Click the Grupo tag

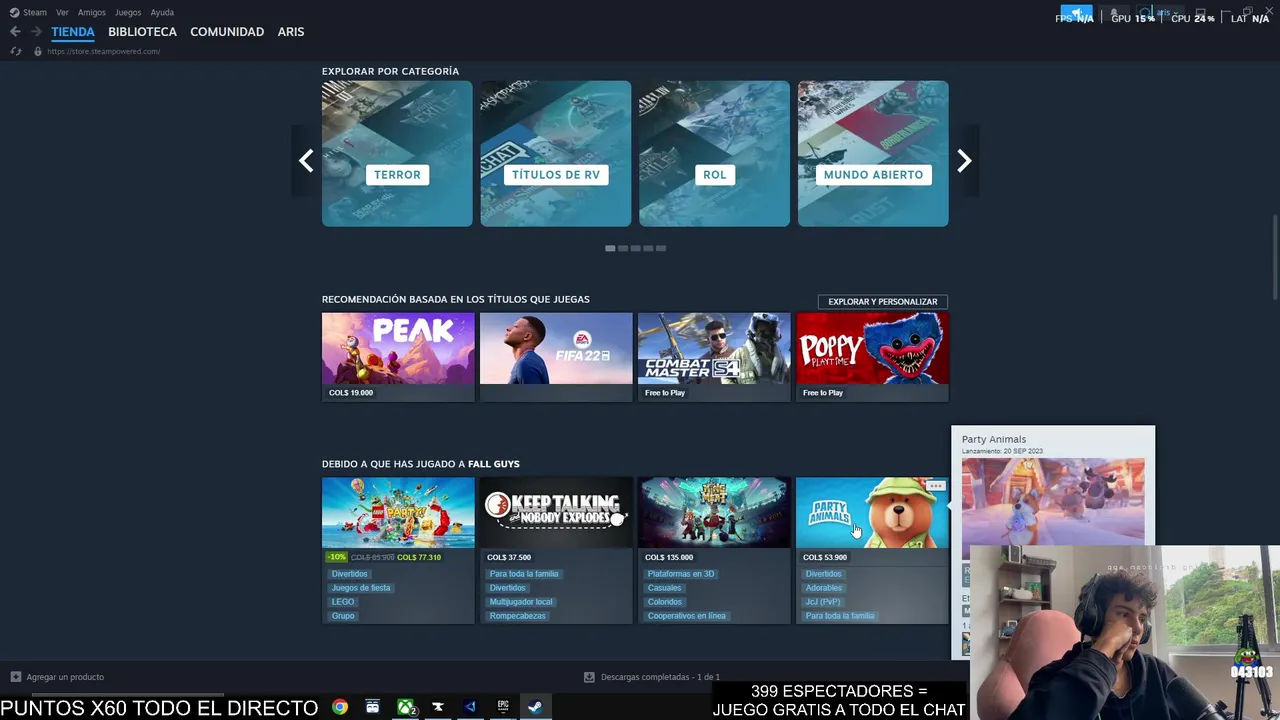(343, 616)
